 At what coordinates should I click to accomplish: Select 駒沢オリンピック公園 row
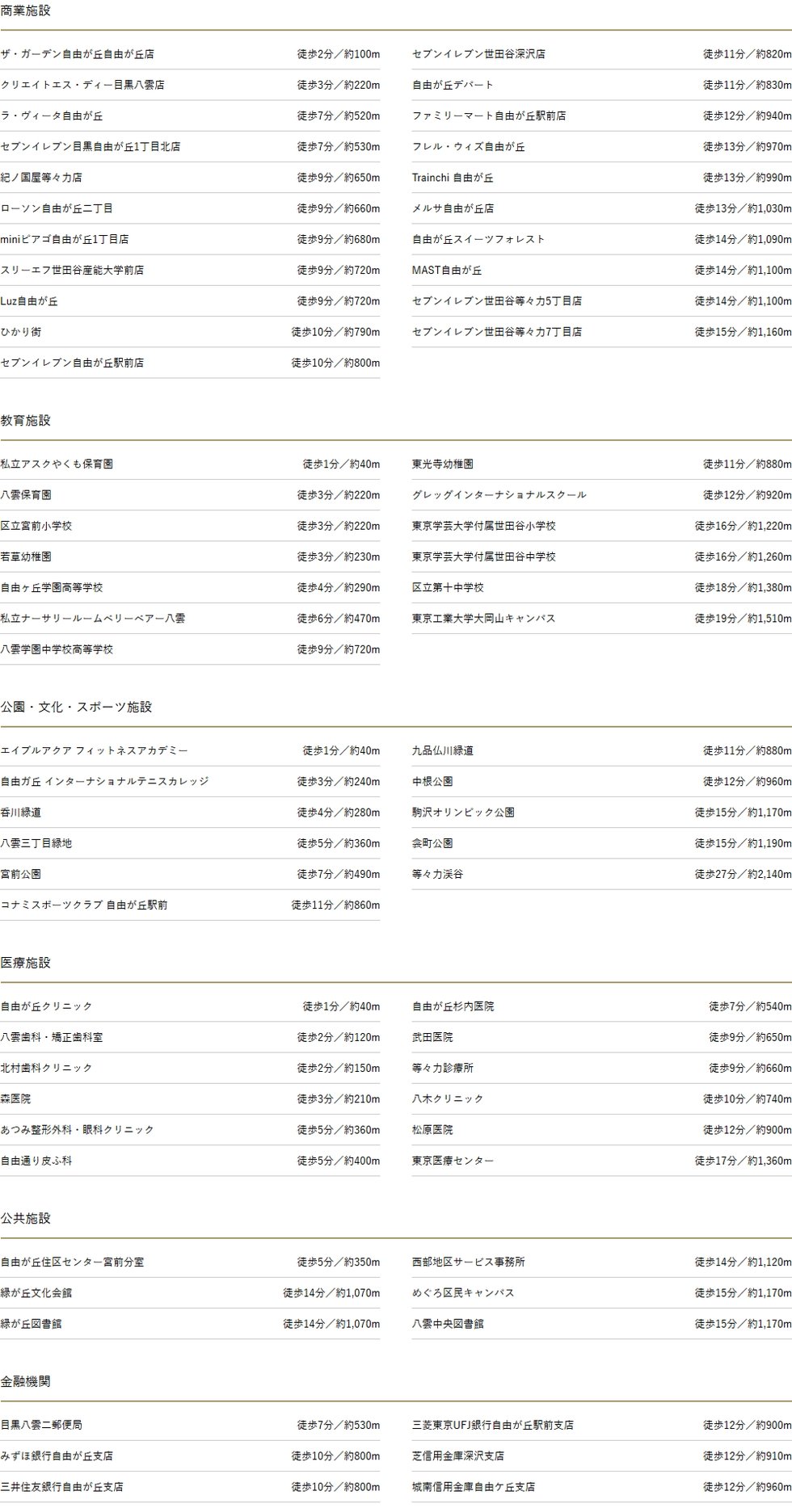[x=602, y=813]
